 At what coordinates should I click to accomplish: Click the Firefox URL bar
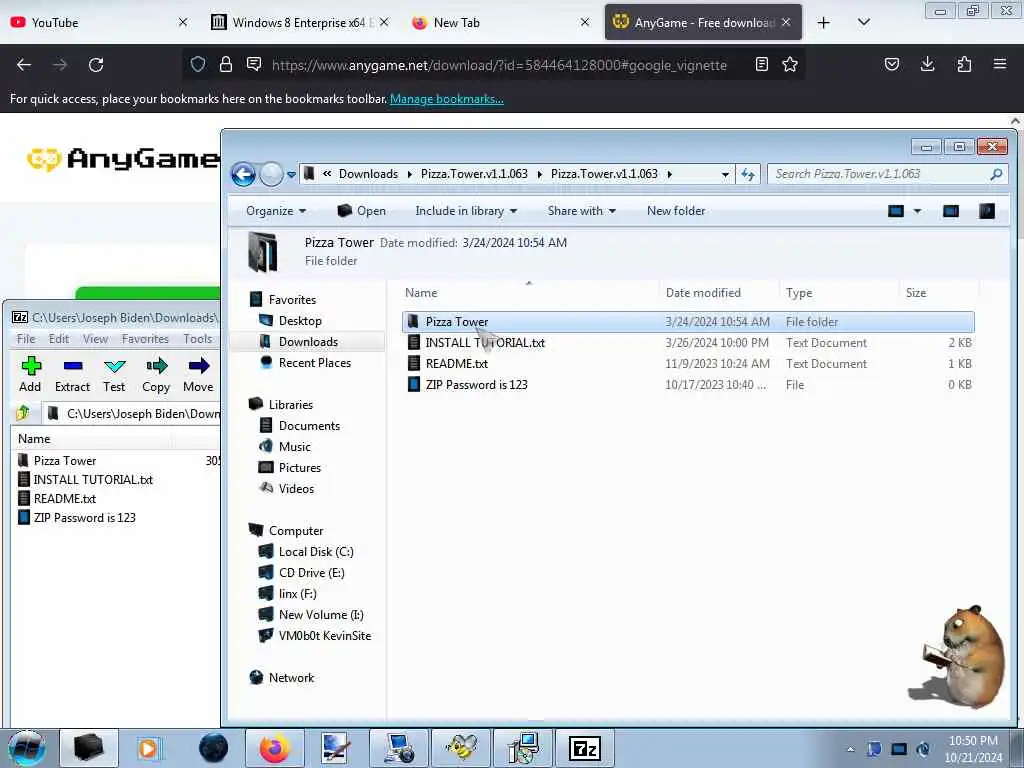[x=499, y=65]
